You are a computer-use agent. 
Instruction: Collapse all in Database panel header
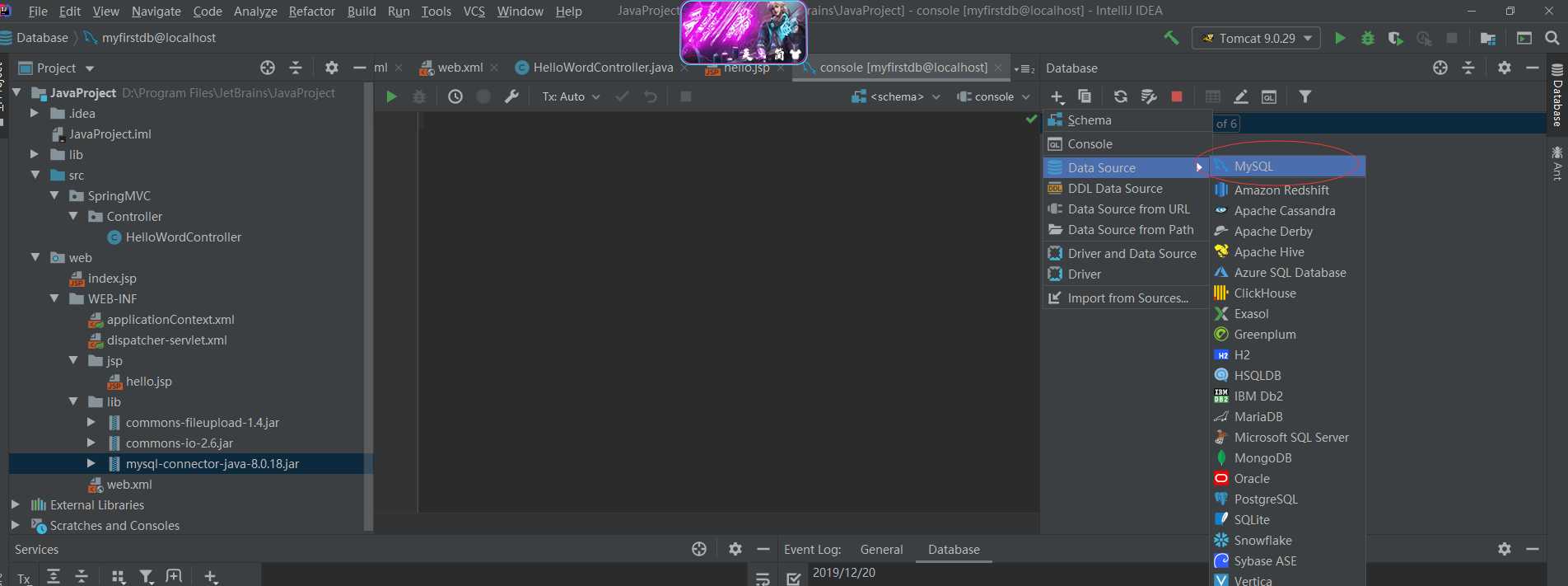(1468, 68)
